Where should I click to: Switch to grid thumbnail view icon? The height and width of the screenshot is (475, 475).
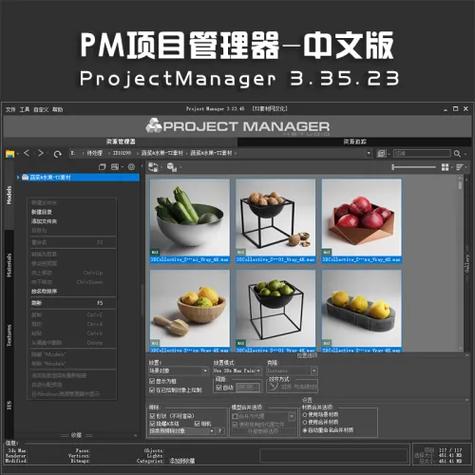point(445,167)
